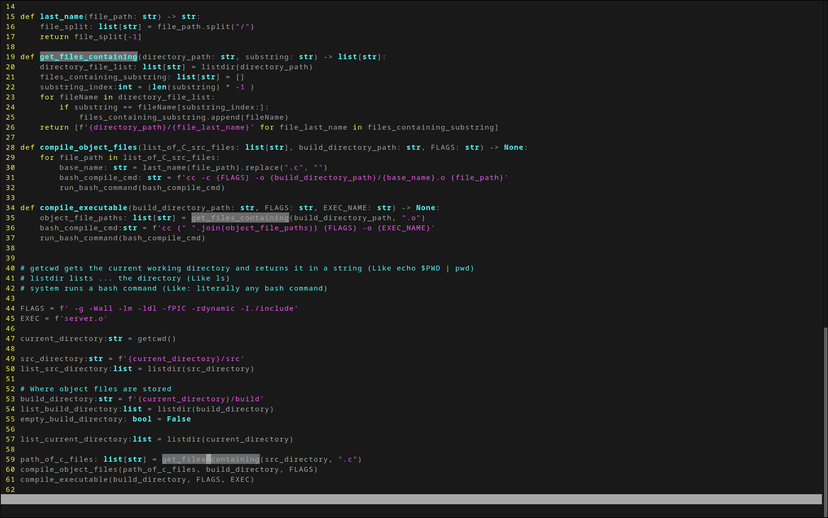Click line number 40 in the gutter

click(x=9, y=268)
